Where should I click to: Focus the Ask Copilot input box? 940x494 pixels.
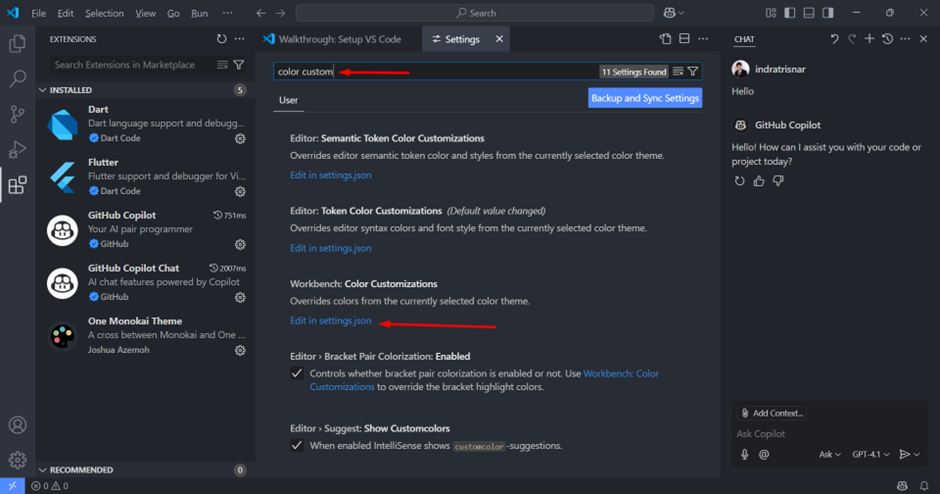point(828,433)
